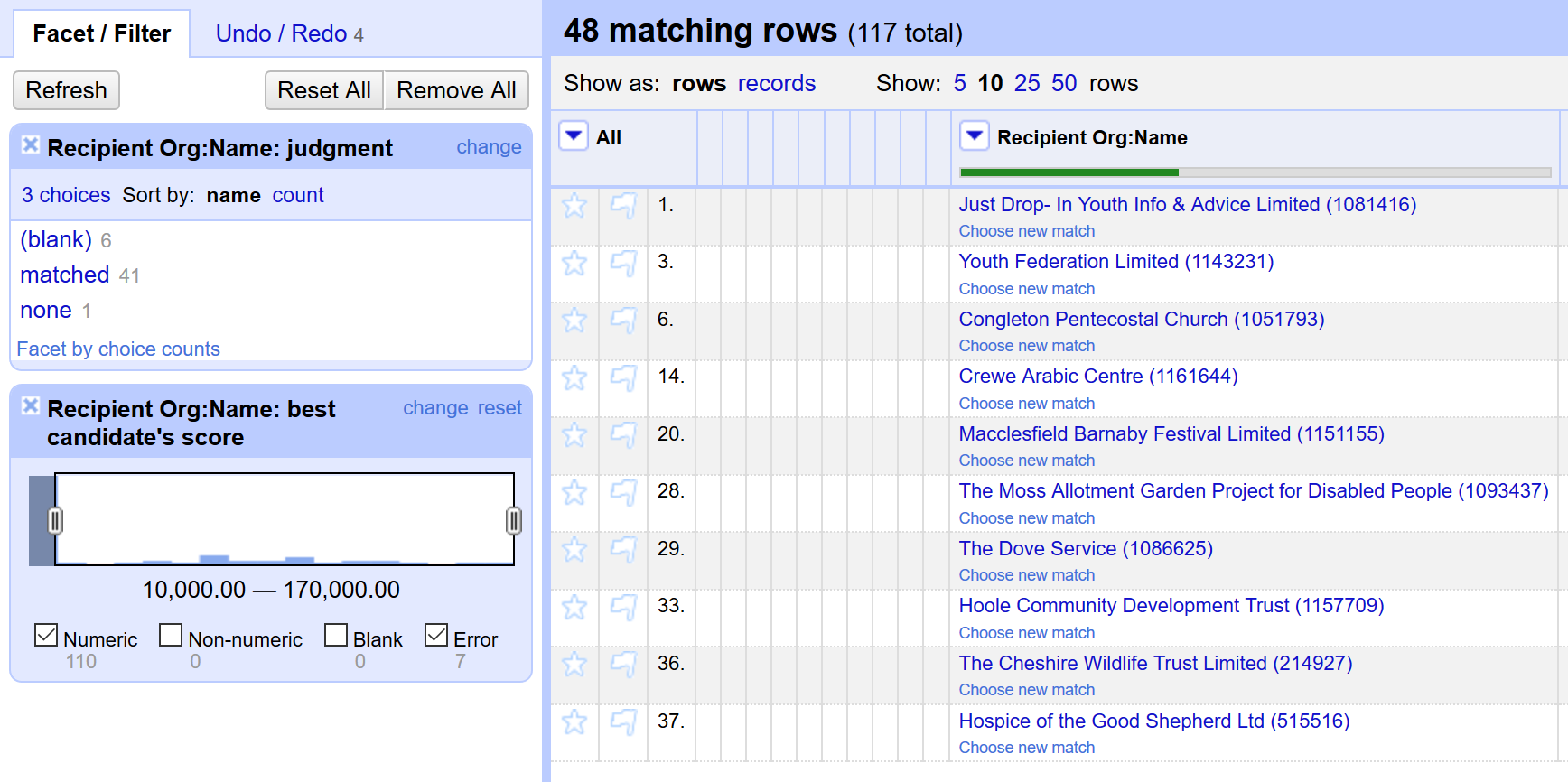Toggle the Blank checkbox
This screenshot has height=782, width=1568.
click(x=336, y=636)
